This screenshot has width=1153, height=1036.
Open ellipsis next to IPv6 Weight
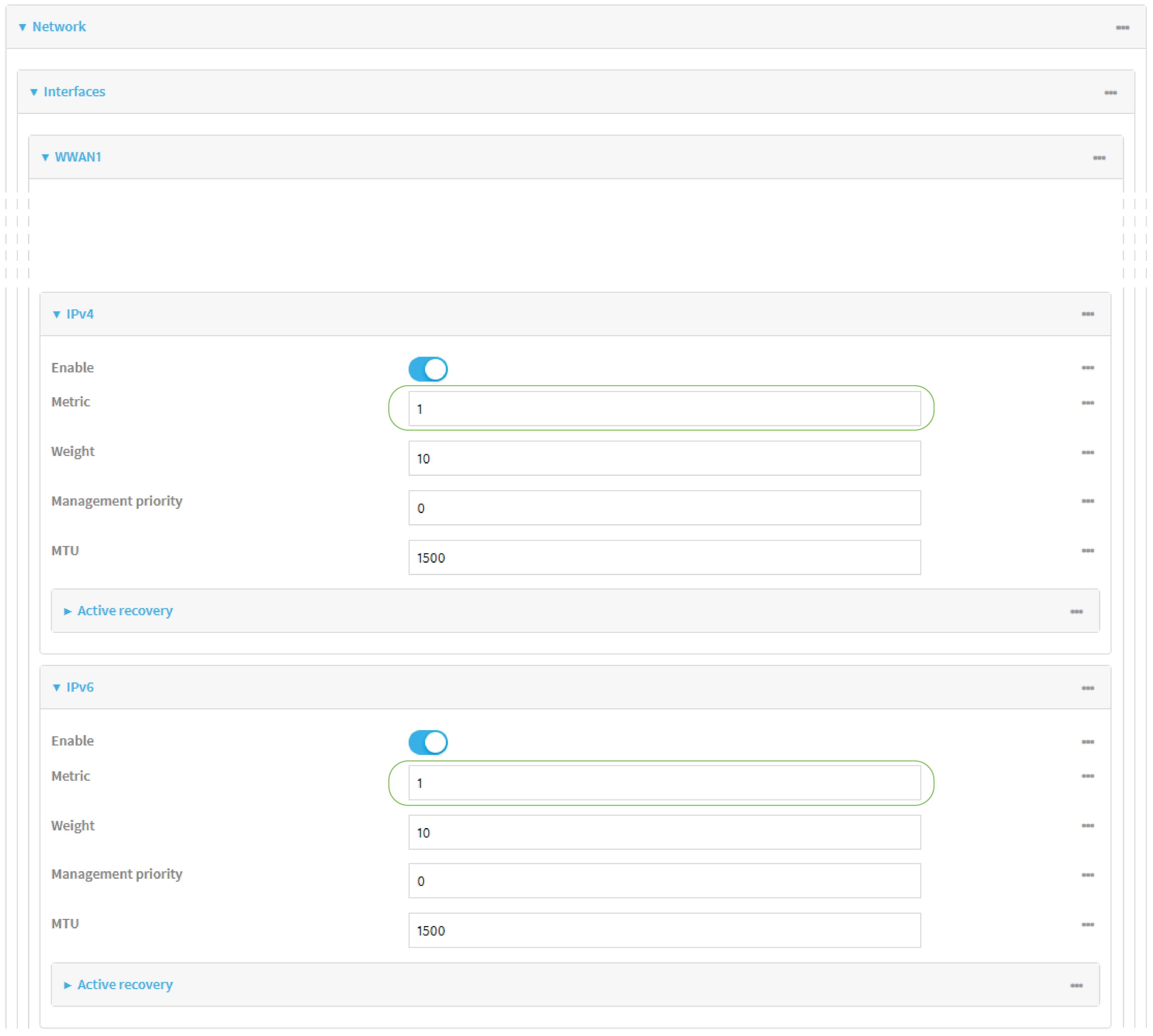coord(1087,826)
